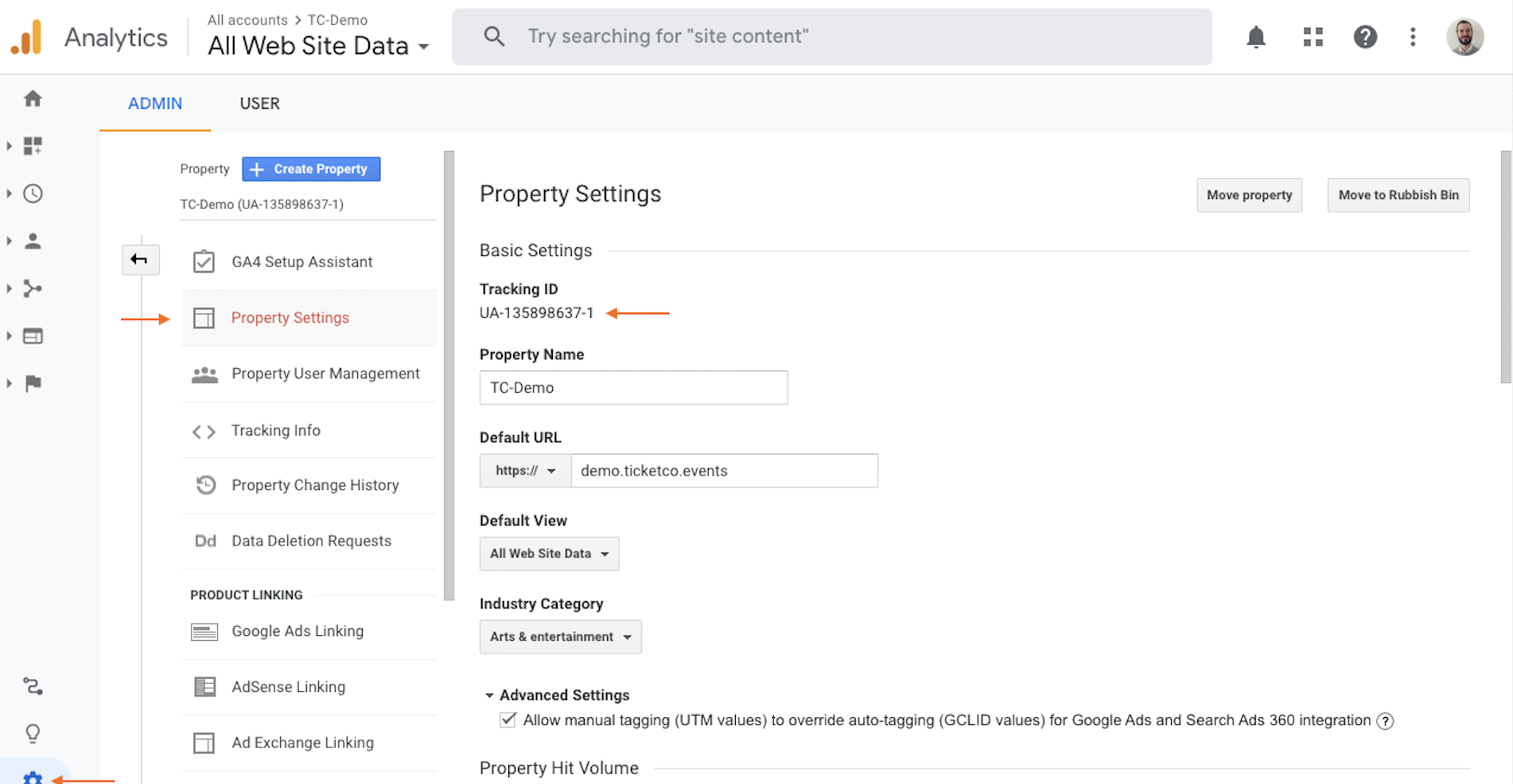Click the Move property button
Viewport: 1513px width, 784px height.
(1249, 195)
